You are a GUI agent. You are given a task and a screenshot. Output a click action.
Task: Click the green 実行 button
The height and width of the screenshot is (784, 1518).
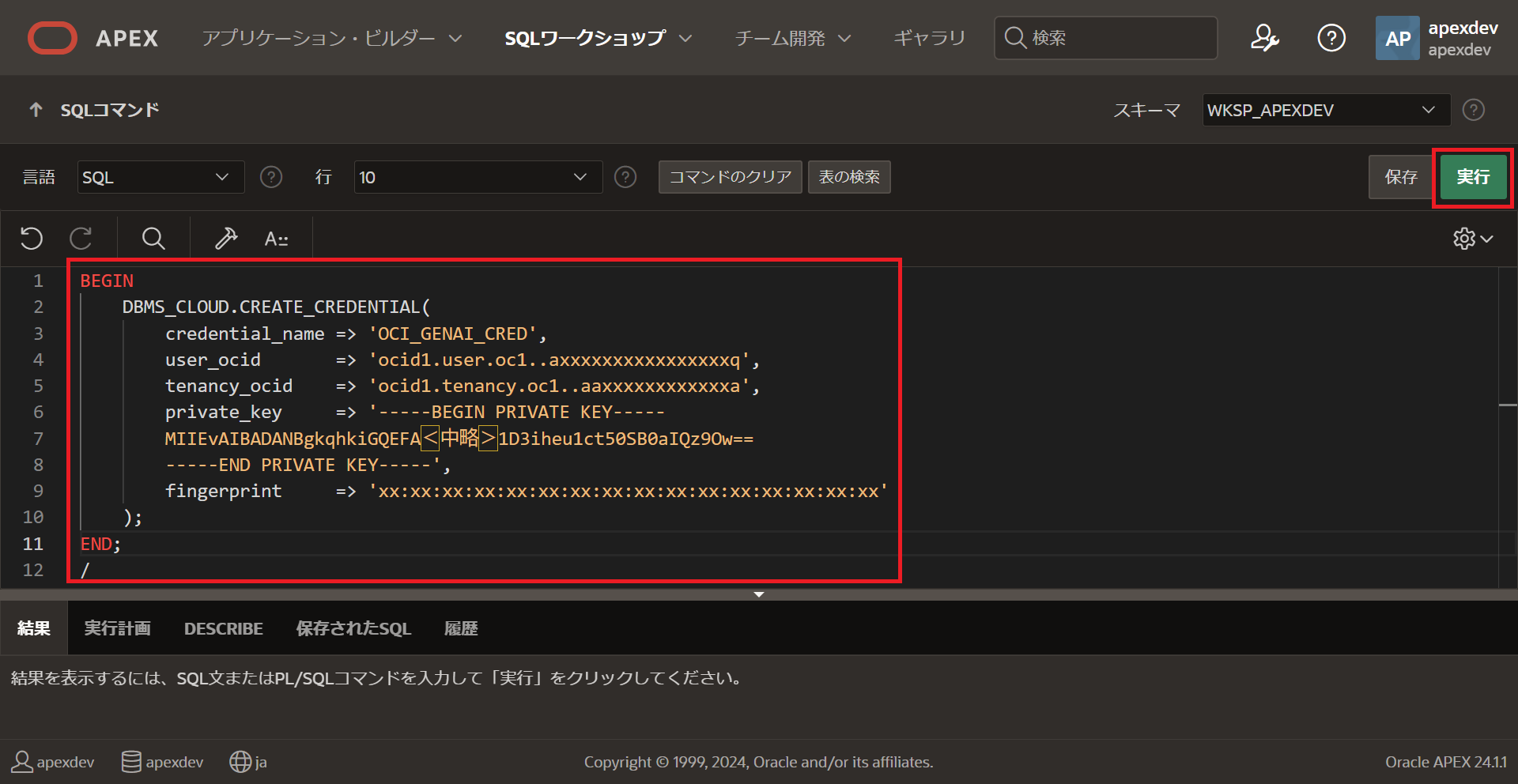[1473, 177]
